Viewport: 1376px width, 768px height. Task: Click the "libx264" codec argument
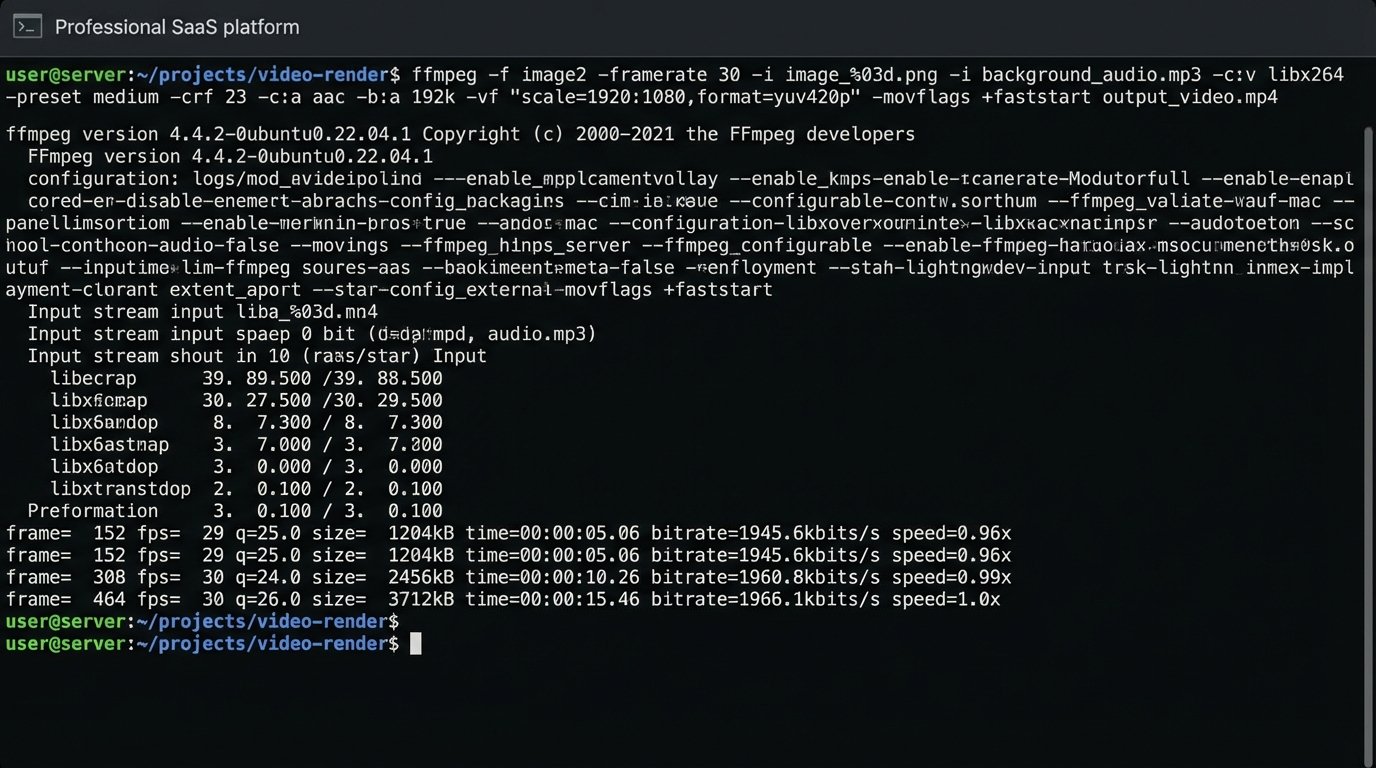coord(1304,75)
